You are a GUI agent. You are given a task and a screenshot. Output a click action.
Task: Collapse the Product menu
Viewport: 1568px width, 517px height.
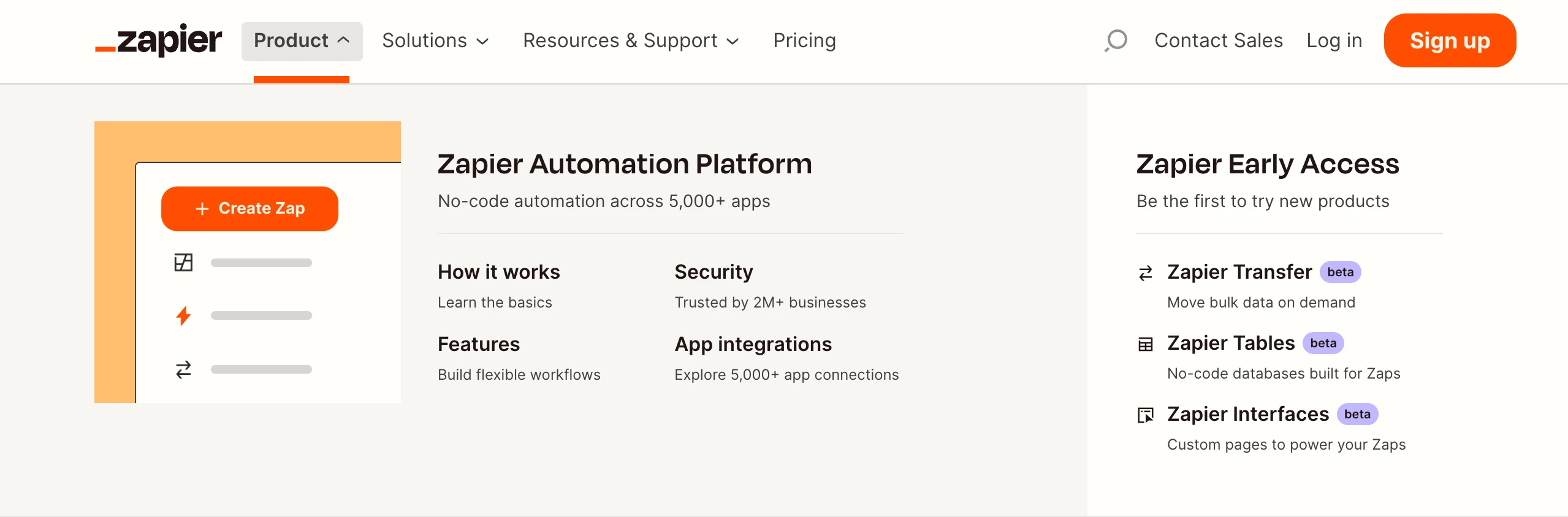click(302, 41)
